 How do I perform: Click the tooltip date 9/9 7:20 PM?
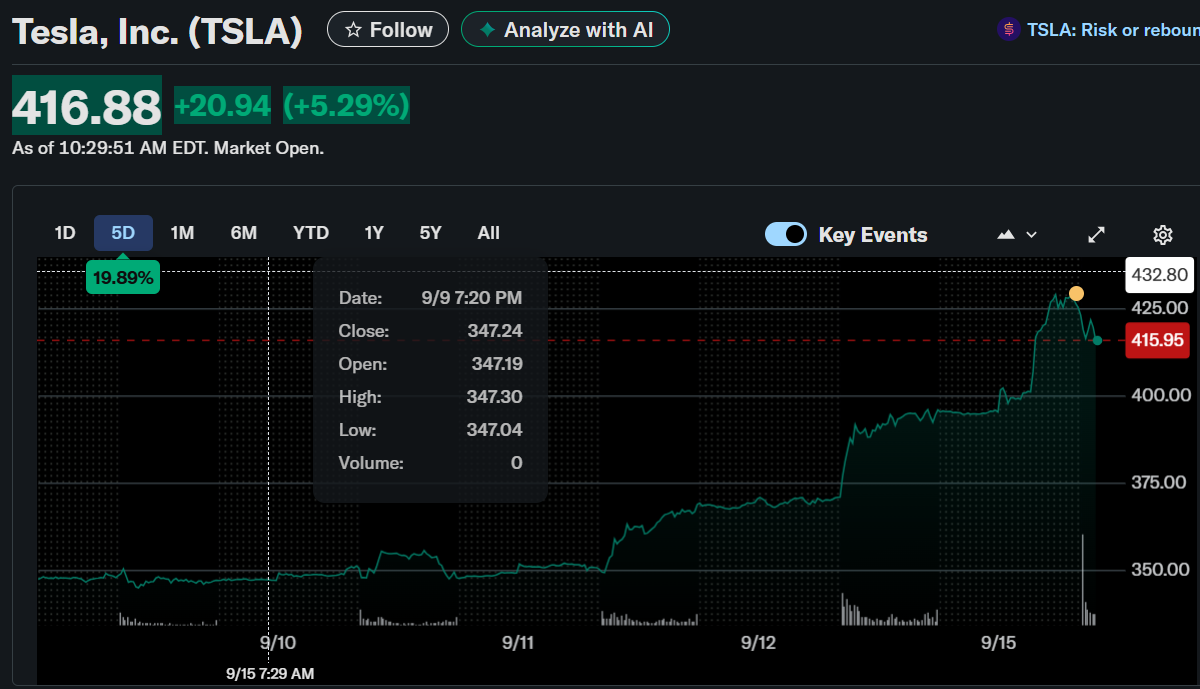click(x=472, y=298)
